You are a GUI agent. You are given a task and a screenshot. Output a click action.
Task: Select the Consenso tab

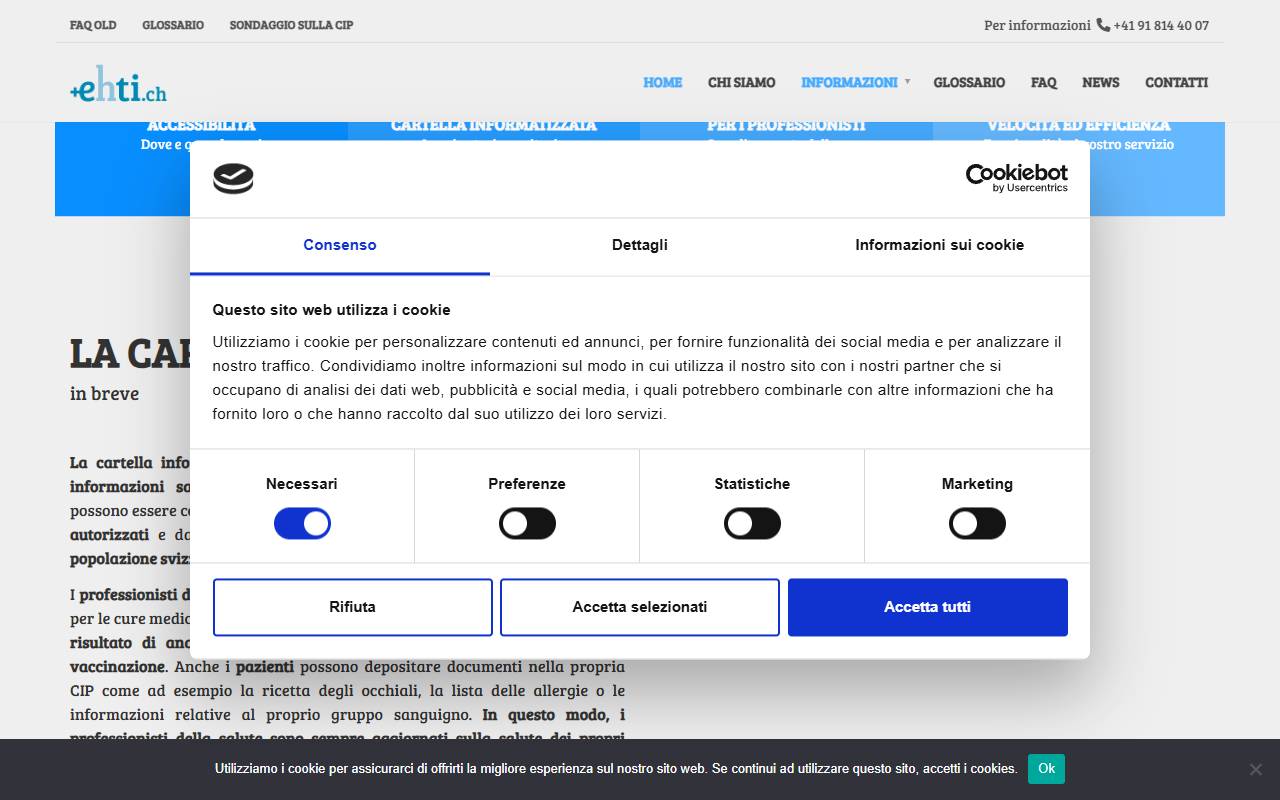(340, 245)
